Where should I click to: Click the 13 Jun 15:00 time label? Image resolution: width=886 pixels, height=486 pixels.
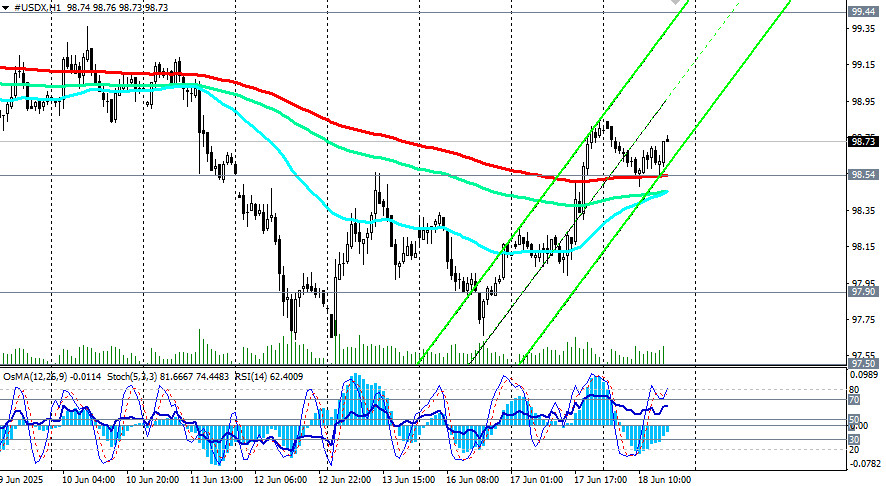tap(409, 480)
